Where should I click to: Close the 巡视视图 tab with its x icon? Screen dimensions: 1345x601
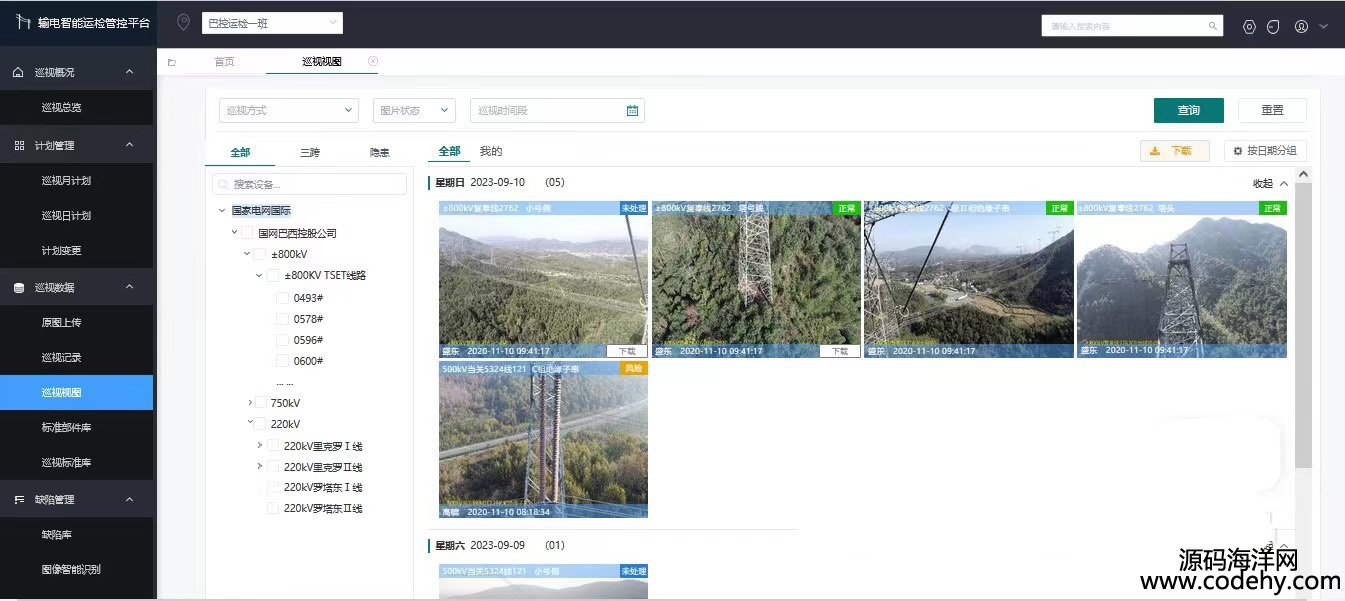373,61
